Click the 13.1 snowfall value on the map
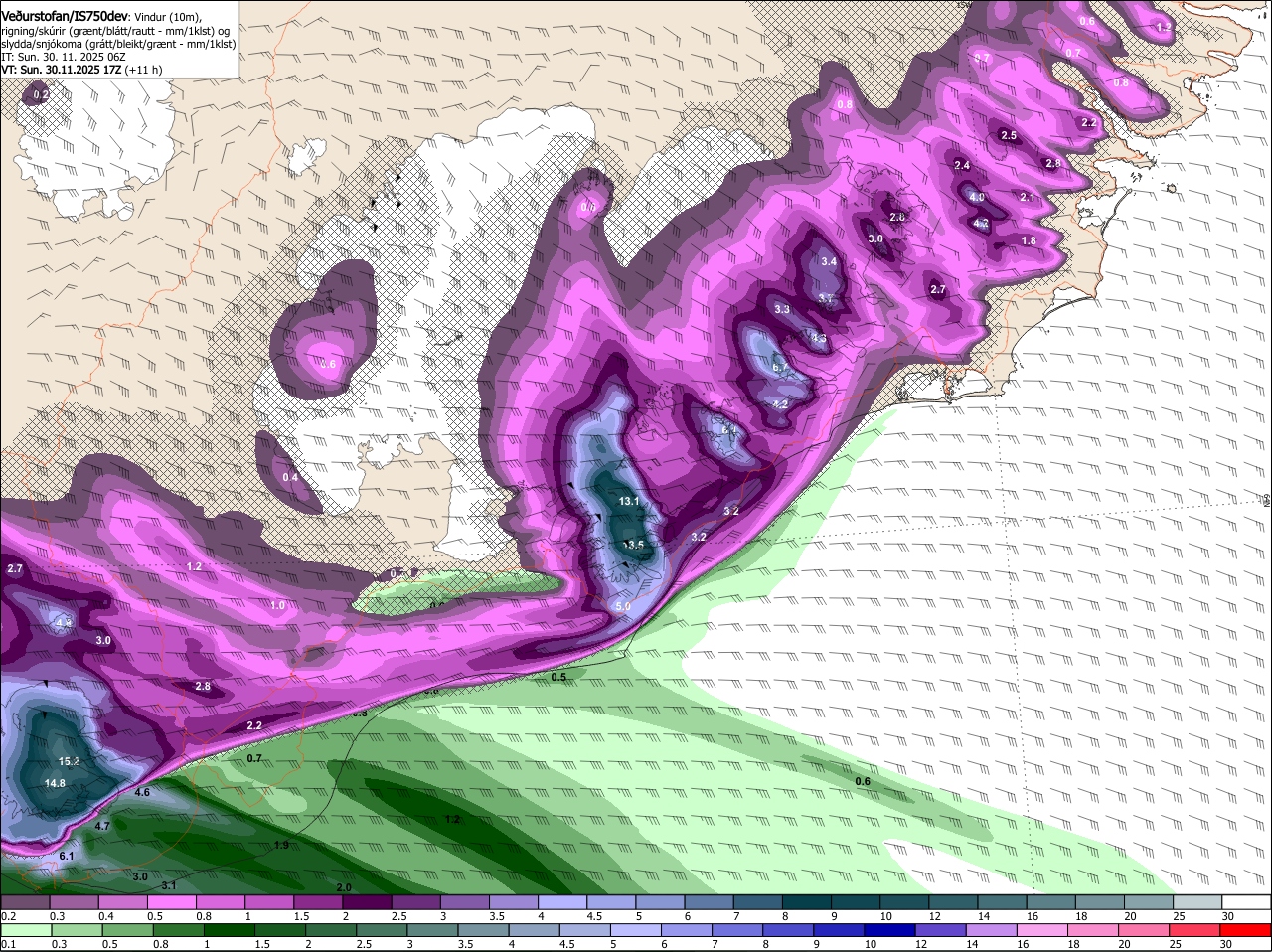 click(629, 502)
